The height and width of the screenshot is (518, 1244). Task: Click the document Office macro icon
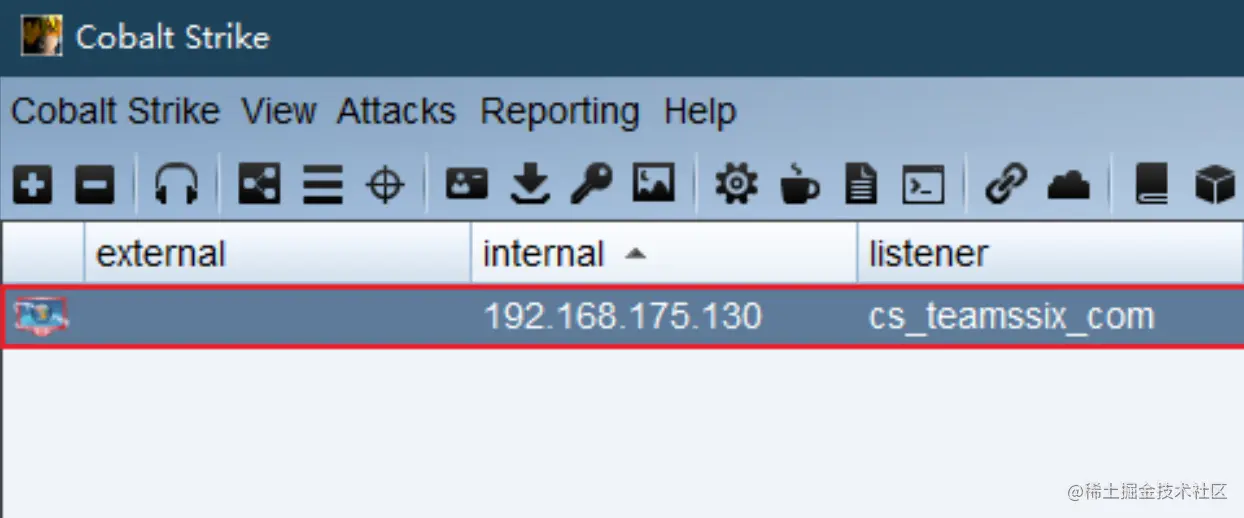(x=861, y=185)
